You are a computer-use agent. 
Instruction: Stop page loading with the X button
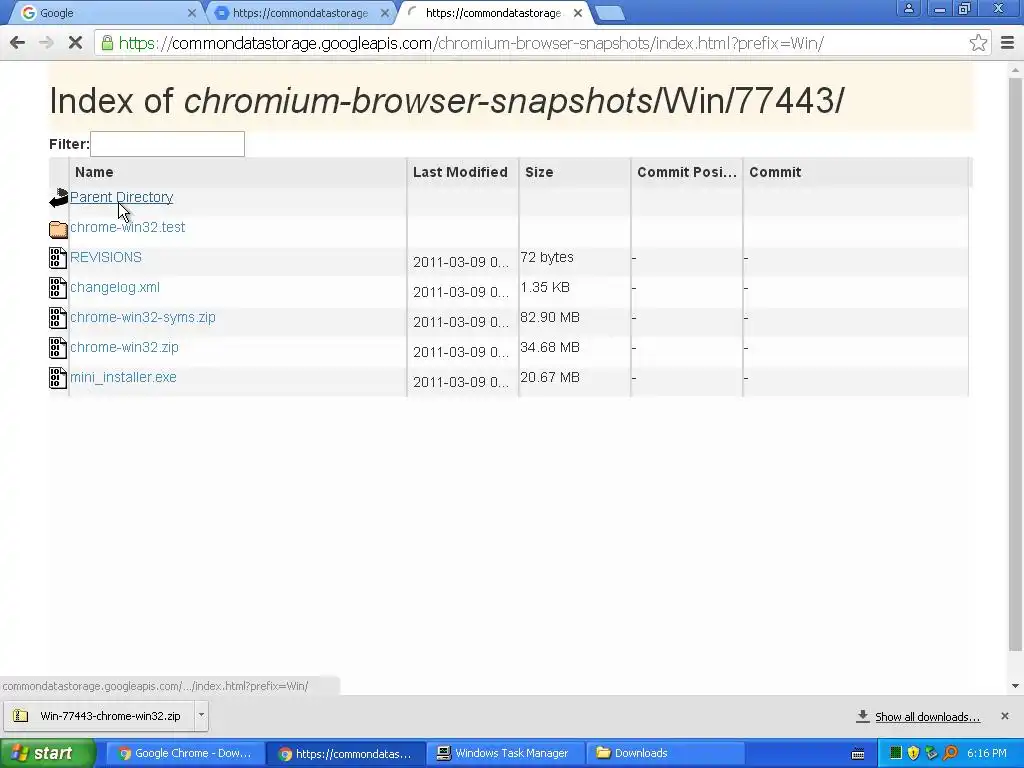(x=75, y=43)
